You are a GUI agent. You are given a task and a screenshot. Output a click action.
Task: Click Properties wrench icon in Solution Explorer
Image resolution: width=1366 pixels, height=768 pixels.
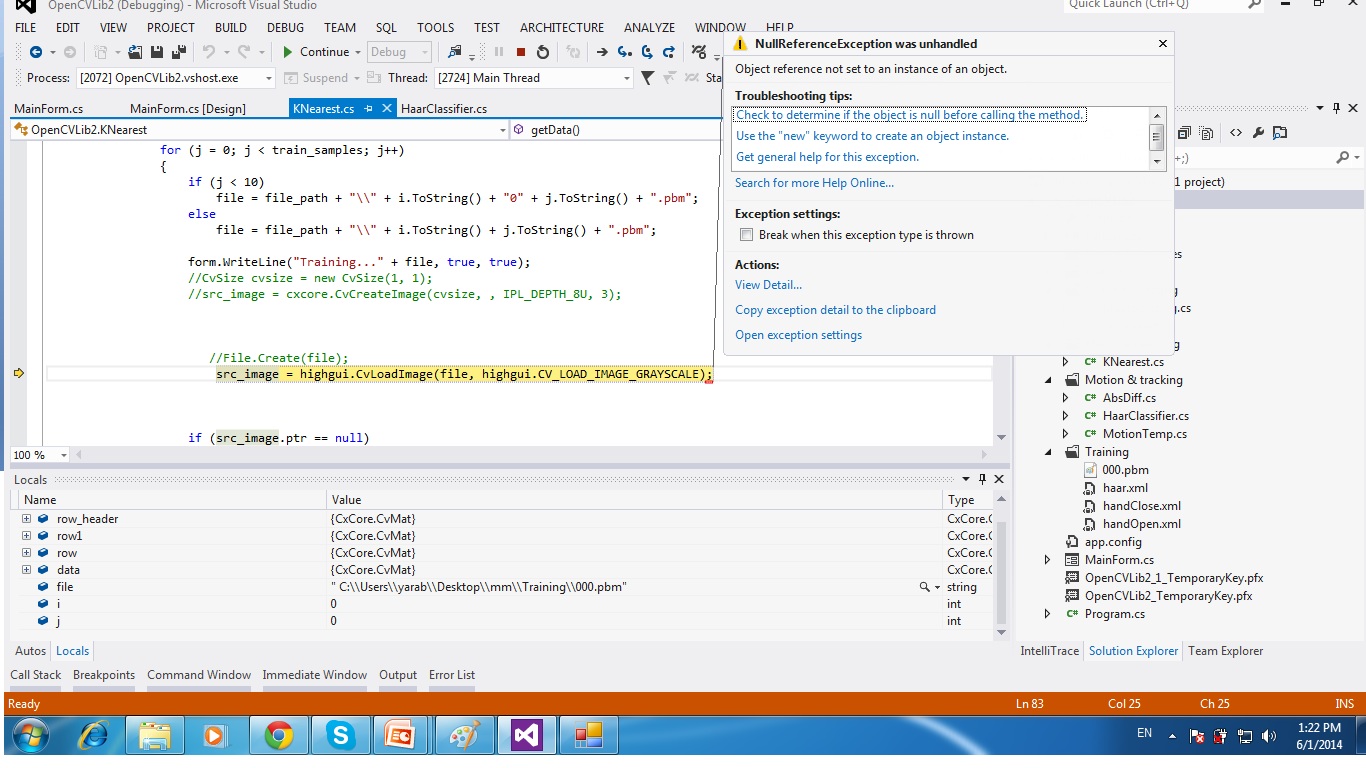(x=1258, y=133)
